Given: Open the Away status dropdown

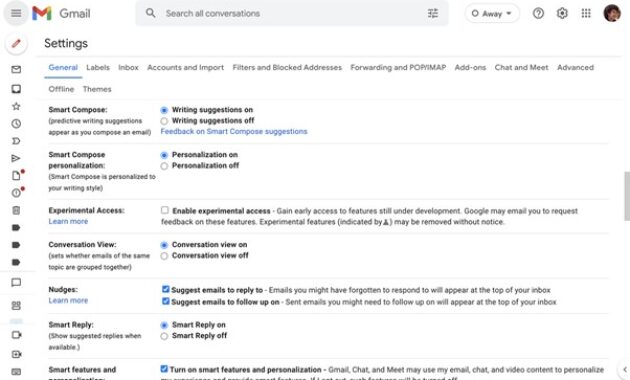Looking at the screenshot, I should [492, 13].
